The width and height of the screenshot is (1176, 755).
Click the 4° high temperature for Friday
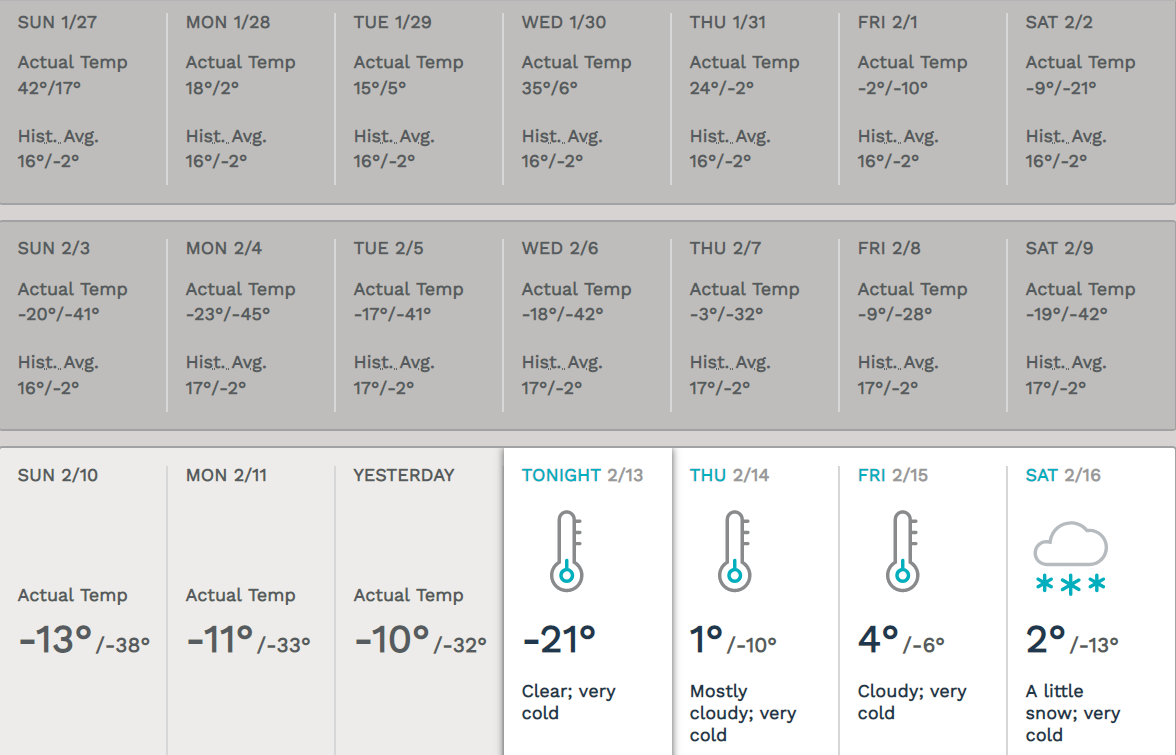point(878,640)
